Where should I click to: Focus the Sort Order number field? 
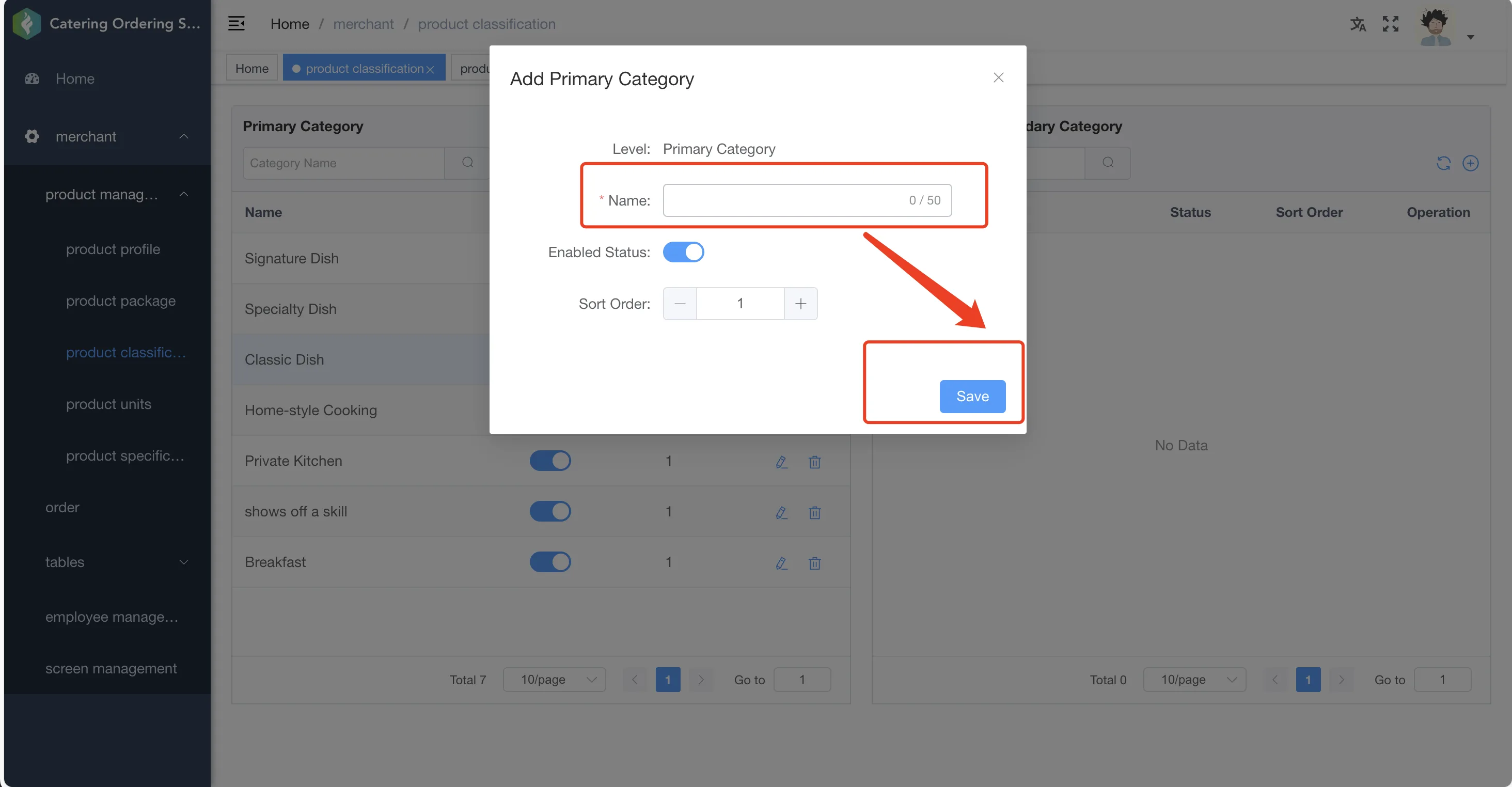click(x=740, y=304)
